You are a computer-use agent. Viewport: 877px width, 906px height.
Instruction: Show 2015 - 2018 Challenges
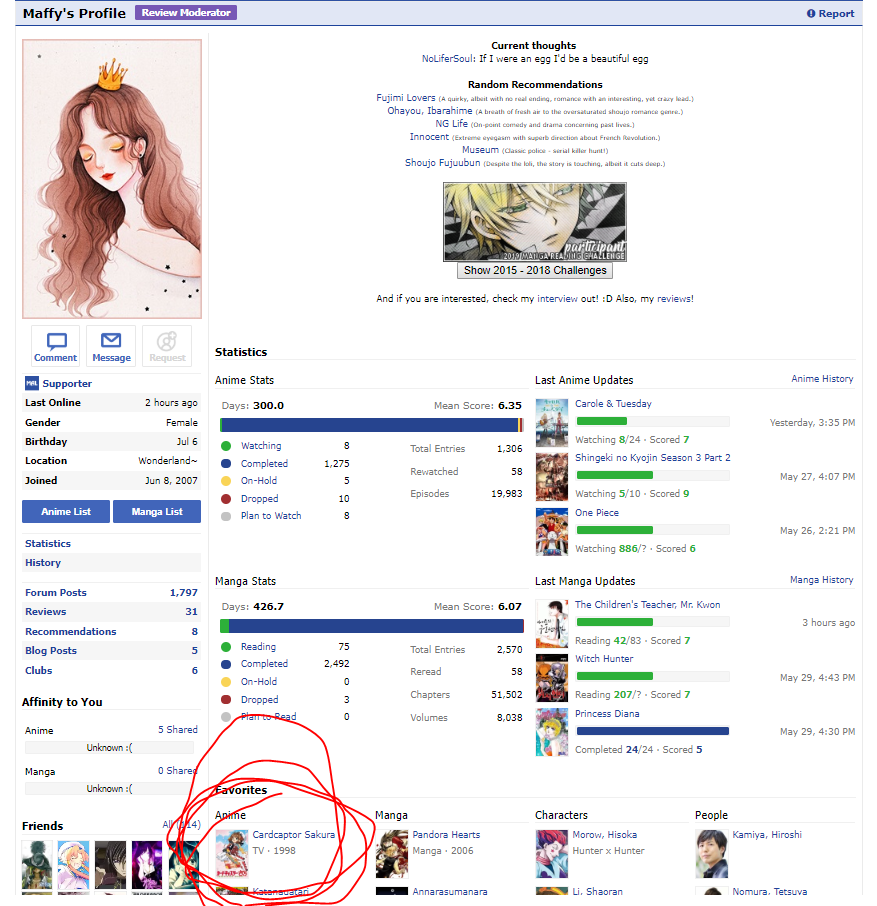[x=535, y=270]
